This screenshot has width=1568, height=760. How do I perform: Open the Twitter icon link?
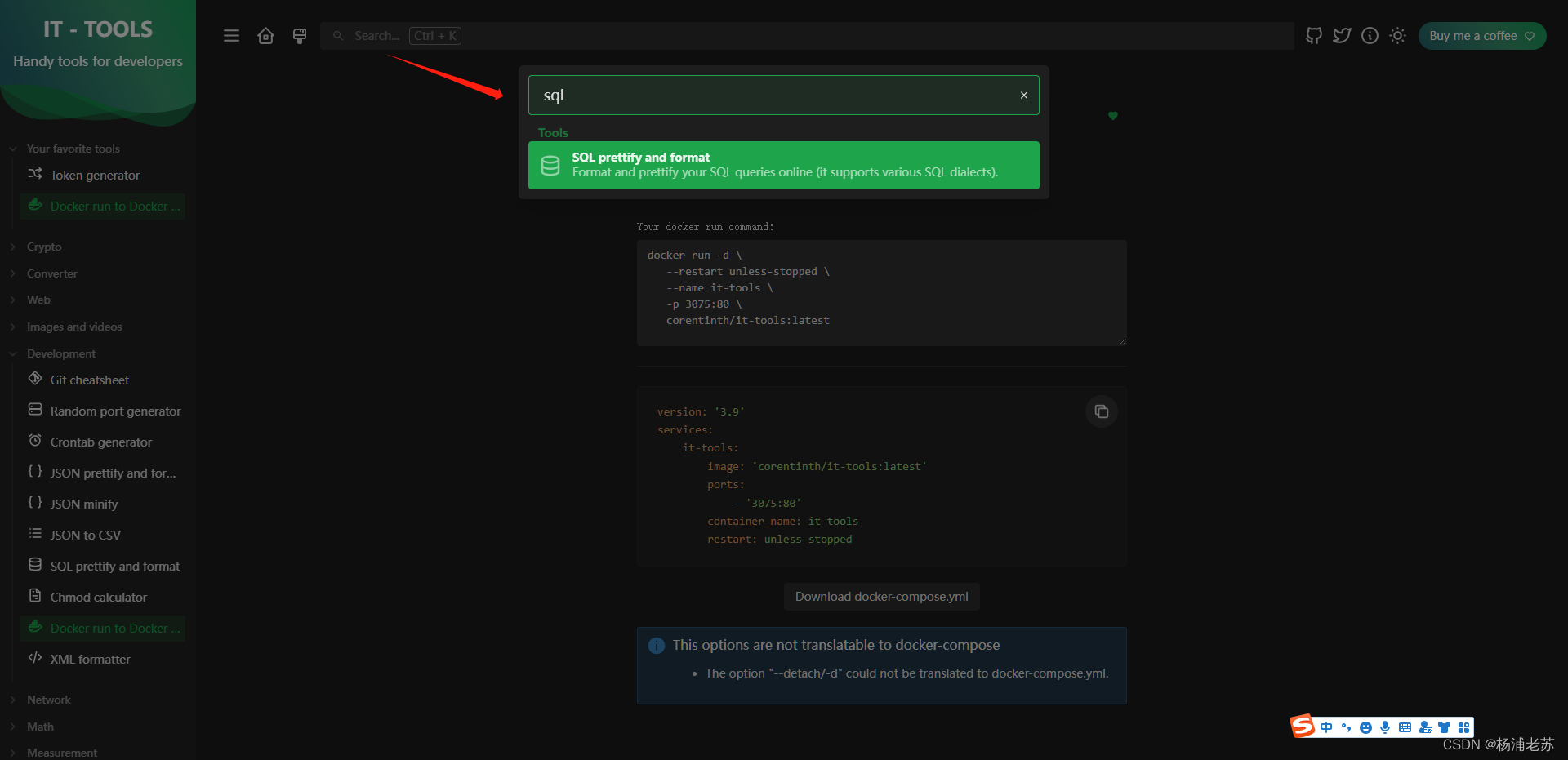(1342, 36)
